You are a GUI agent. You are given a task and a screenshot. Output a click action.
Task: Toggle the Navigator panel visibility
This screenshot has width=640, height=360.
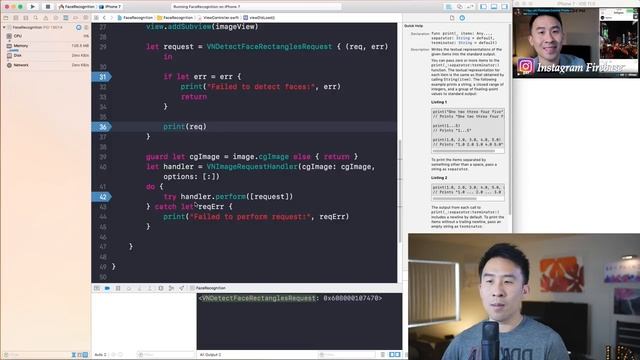[x=483, y=7]
